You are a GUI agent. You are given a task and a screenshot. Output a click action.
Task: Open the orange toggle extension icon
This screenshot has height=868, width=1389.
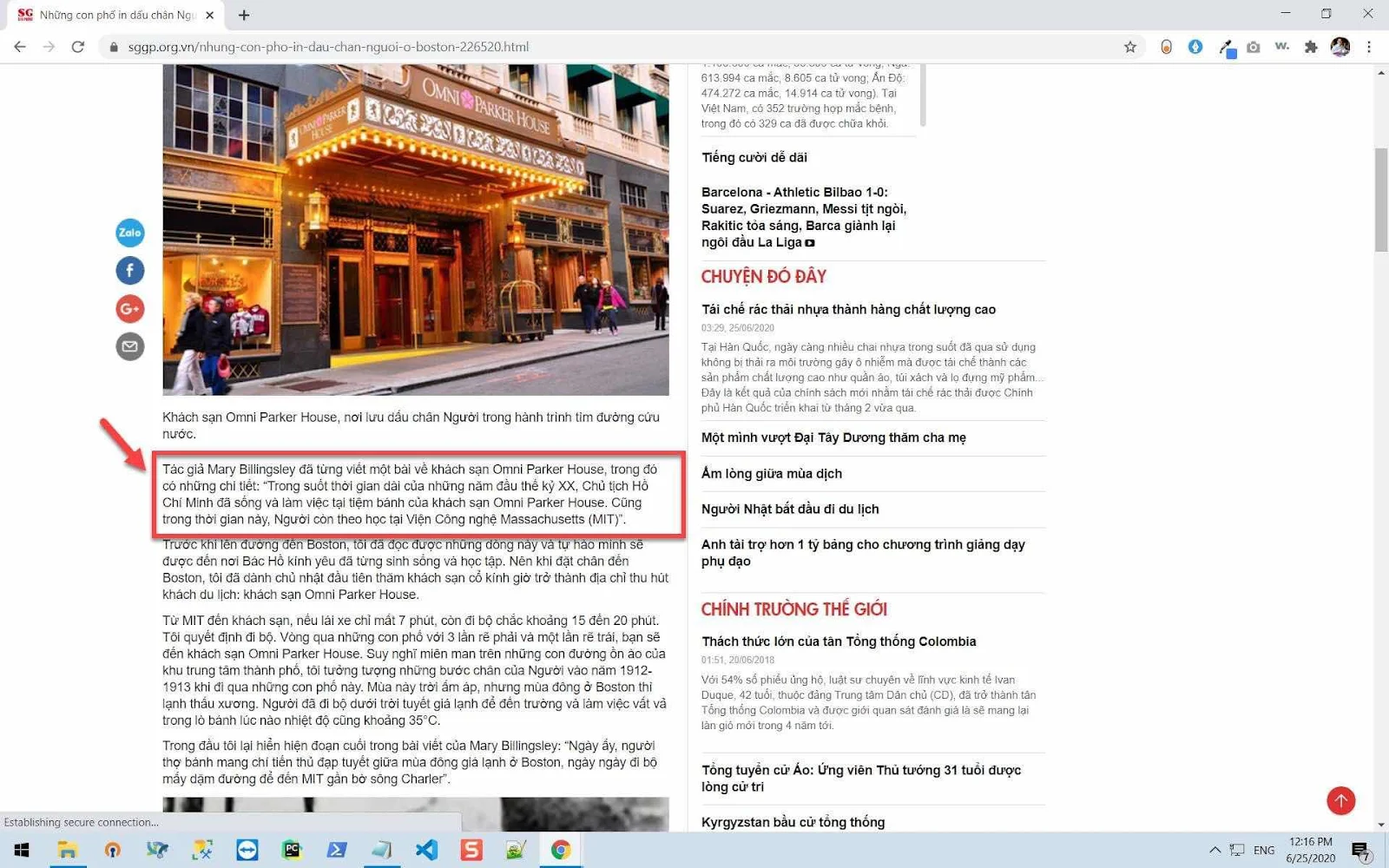[1166, 47]
